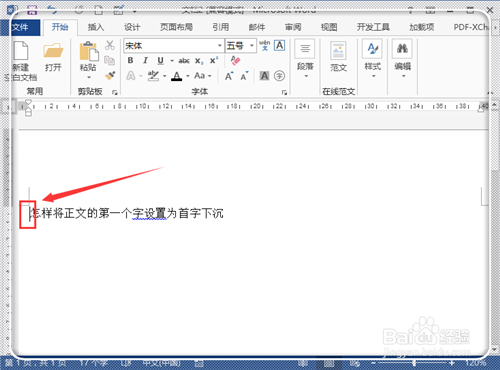Zoom in with the plus button
500x370 pixels.
point(451,363)
